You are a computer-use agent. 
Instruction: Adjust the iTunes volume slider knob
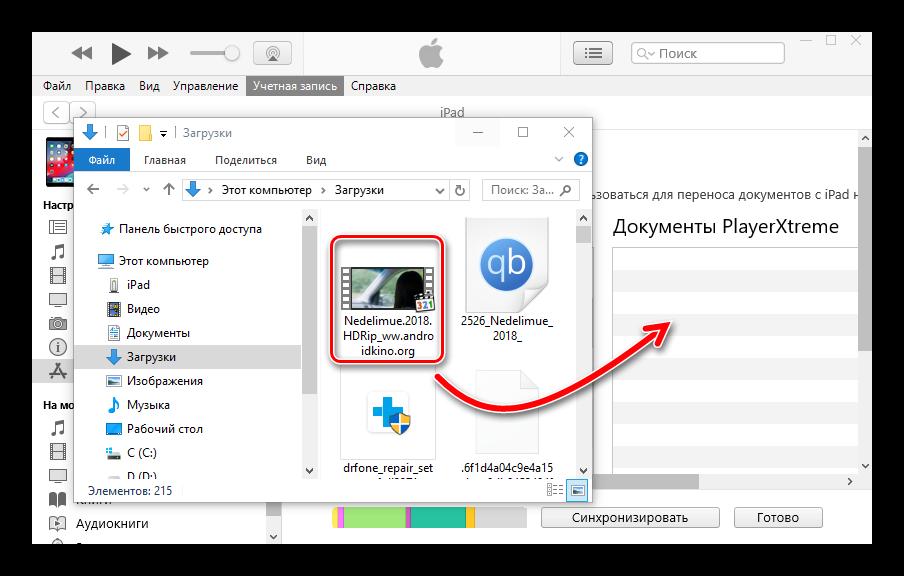point(232,54)
